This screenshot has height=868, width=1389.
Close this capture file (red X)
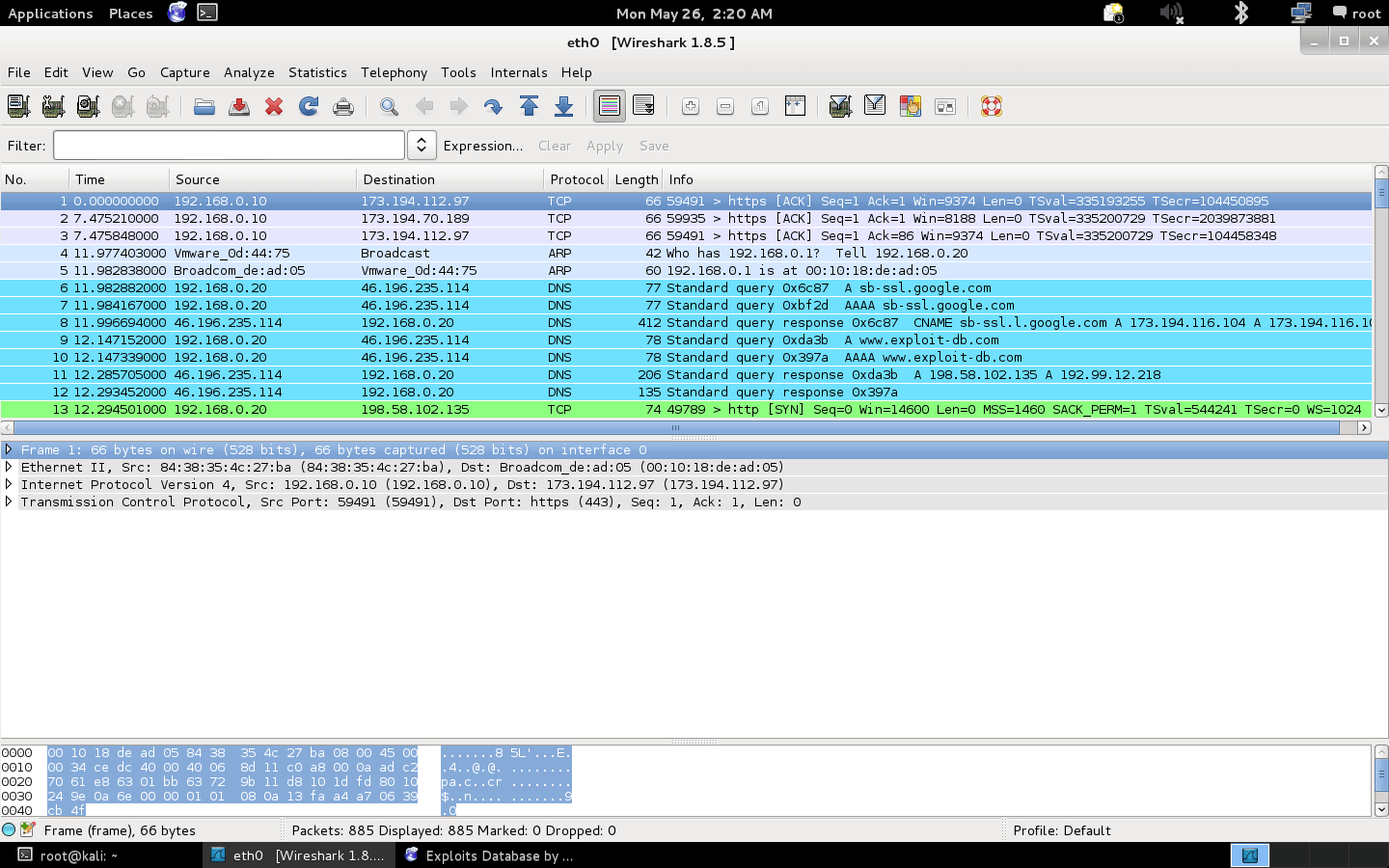coord(274,106)
